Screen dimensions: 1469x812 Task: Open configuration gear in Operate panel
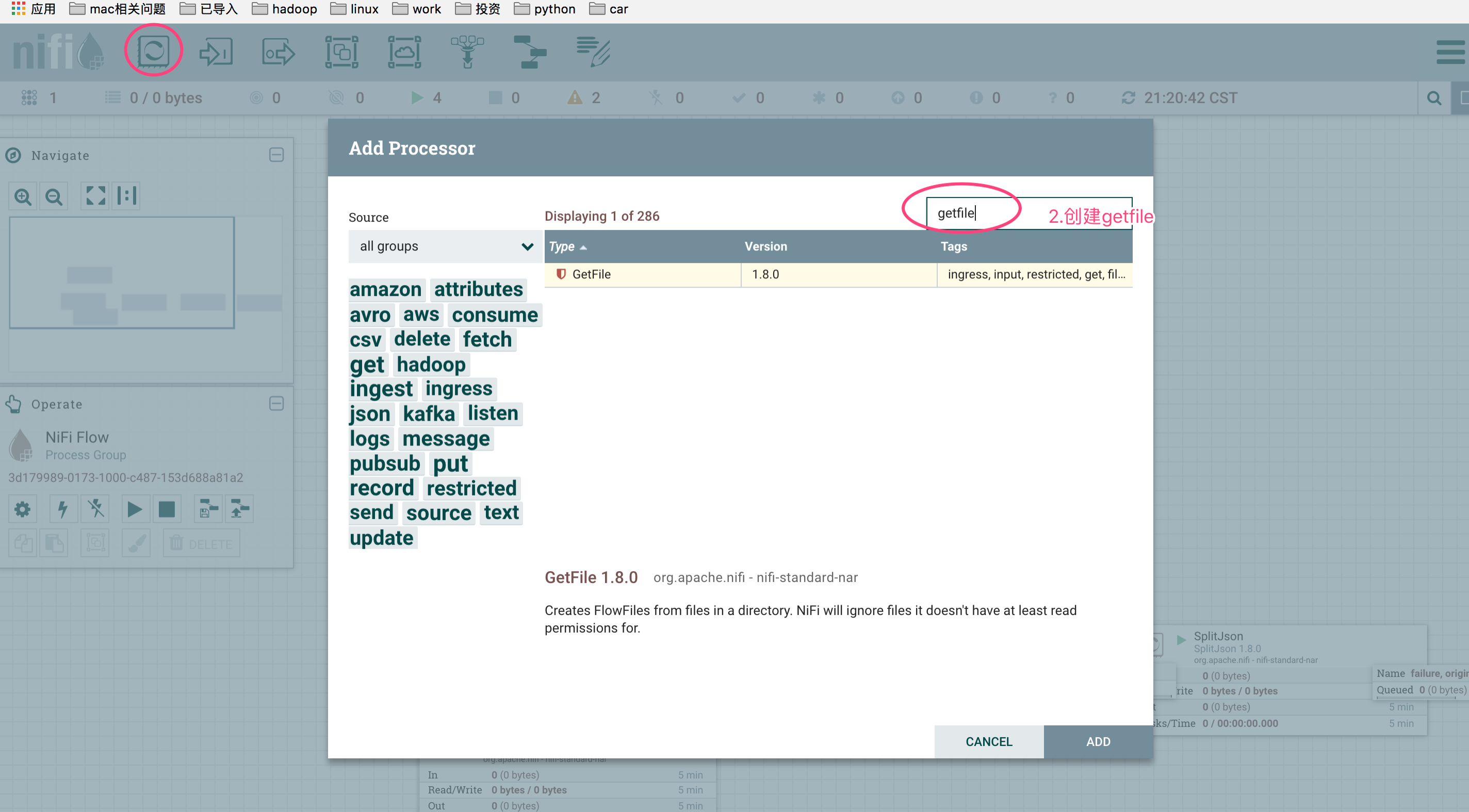pos(23,509)
